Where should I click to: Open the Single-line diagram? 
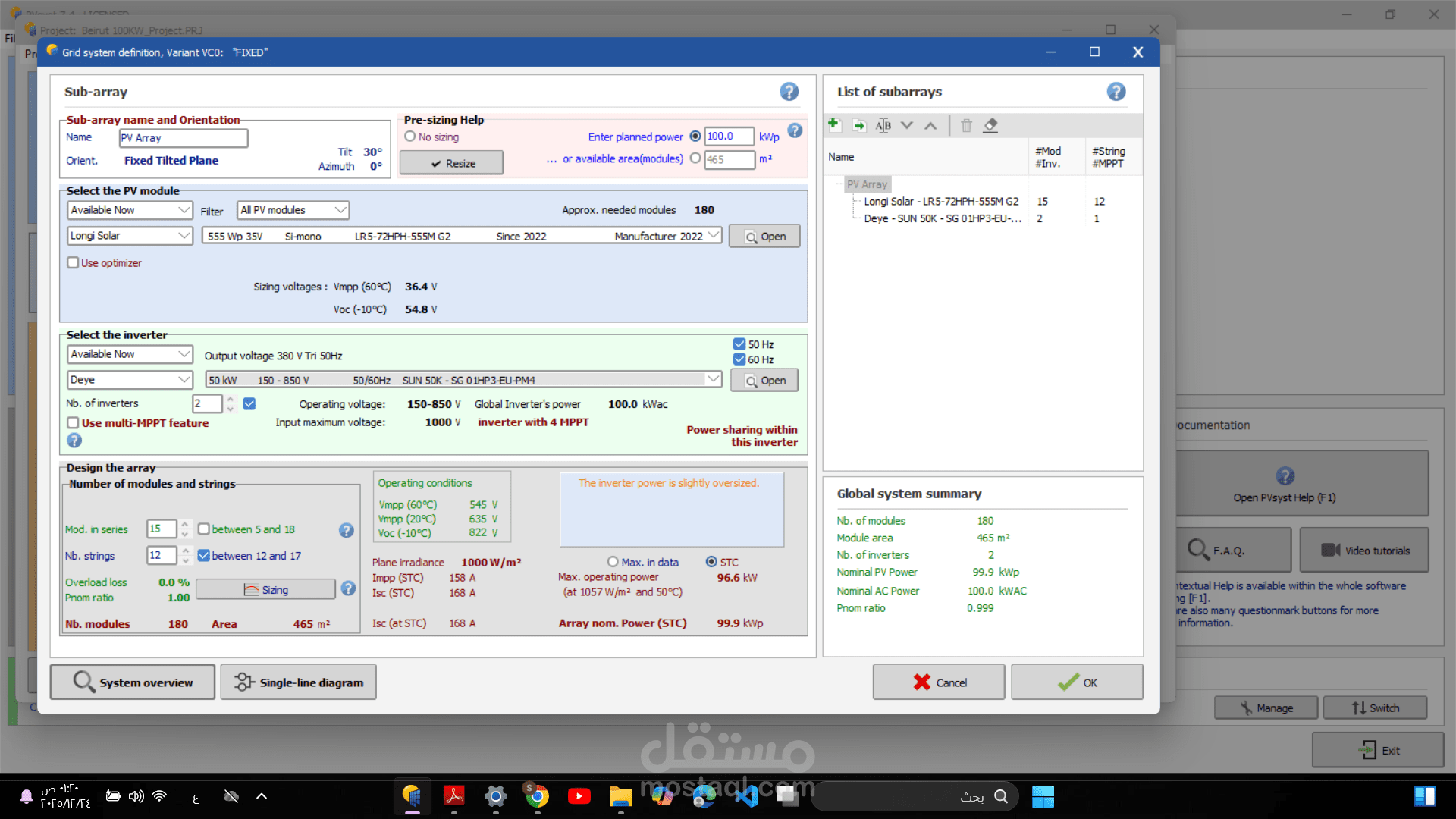(x=298, y=682)
